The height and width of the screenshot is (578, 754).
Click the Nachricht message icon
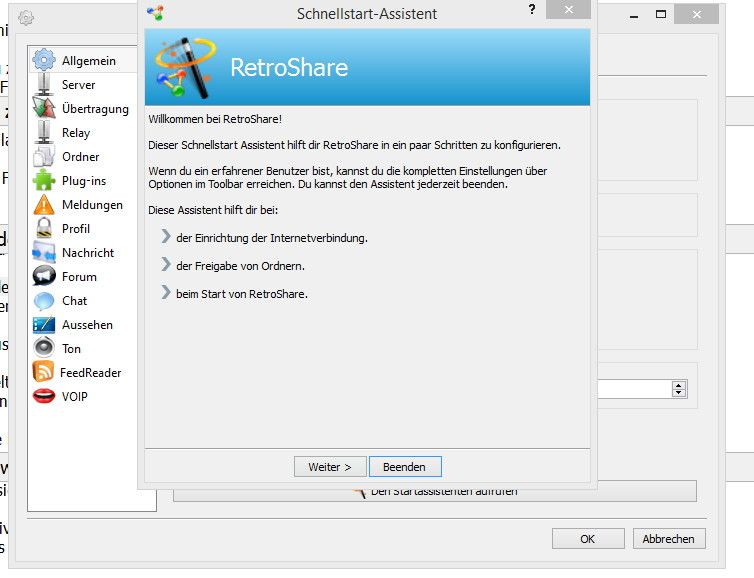pyautogui.click(x=44, y=252)
